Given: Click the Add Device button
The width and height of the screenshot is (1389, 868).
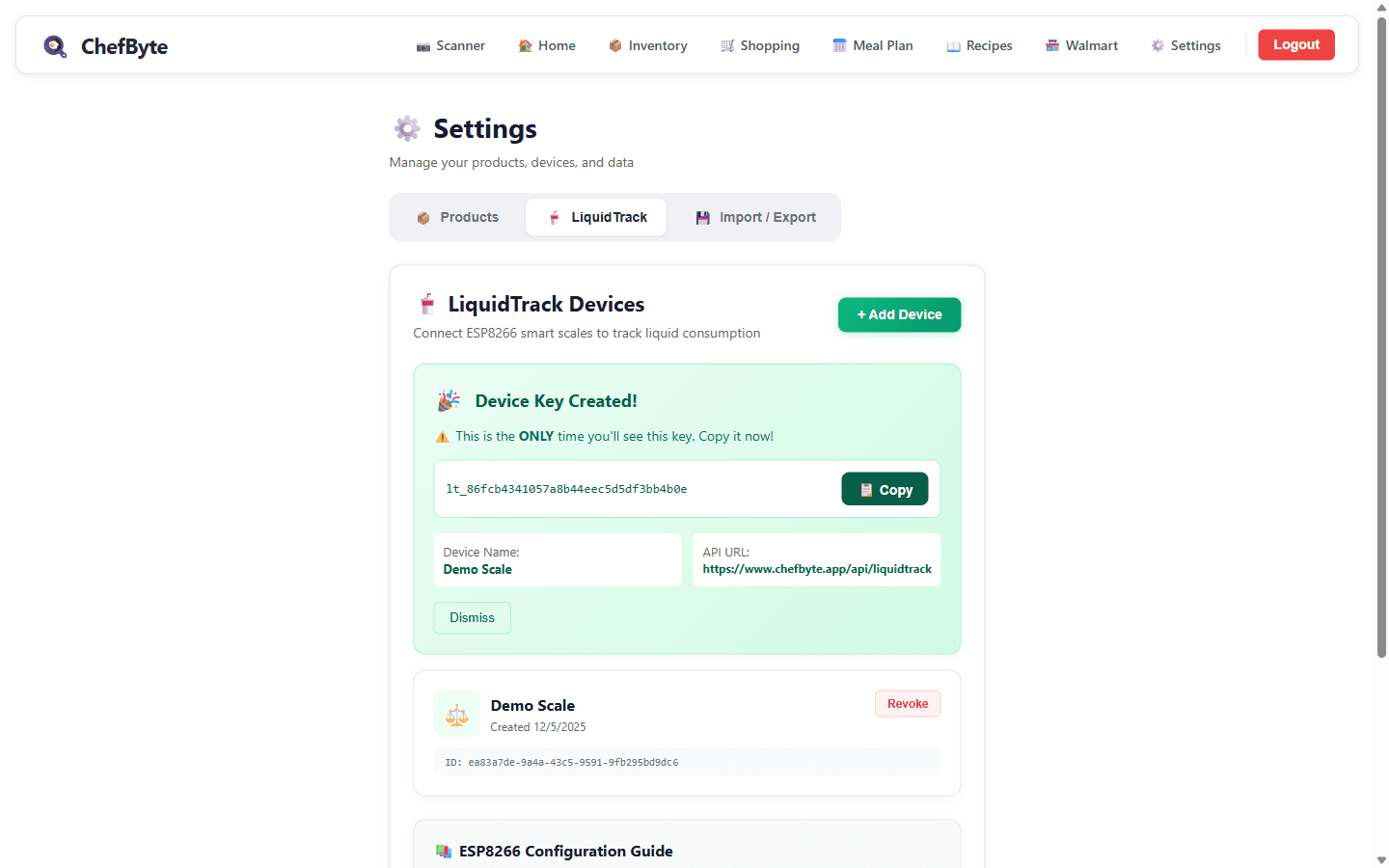Looking at the screenshot, I should pyautogui.click(x=899, y=314).
